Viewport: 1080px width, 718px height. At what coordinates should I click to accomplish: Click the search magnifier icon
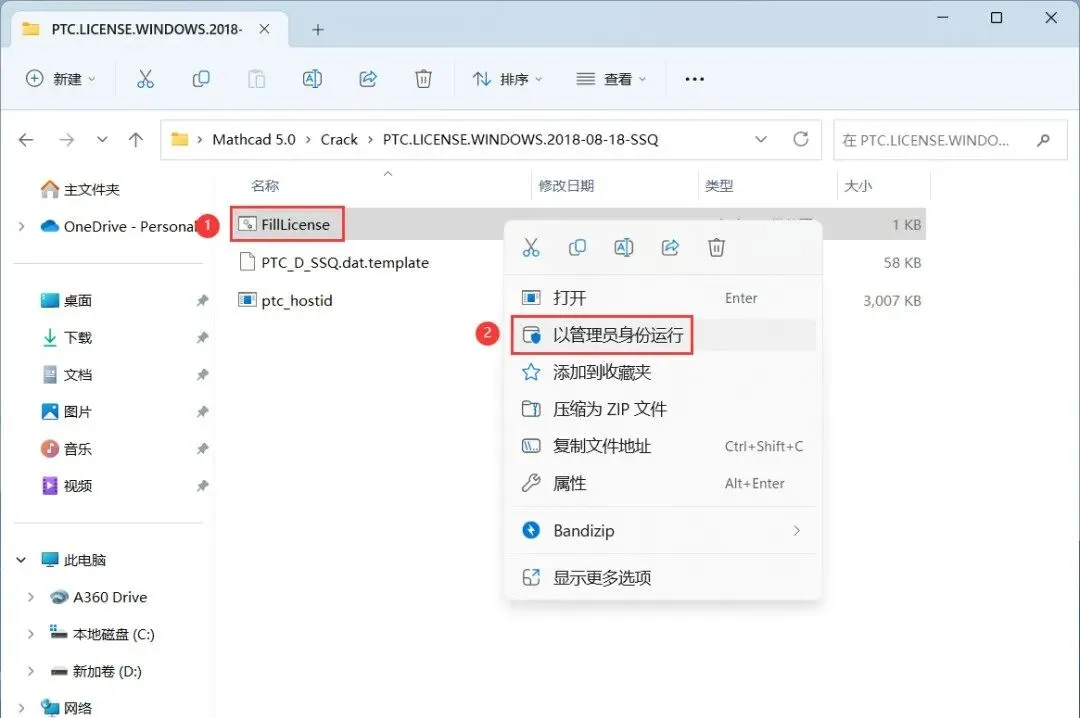click(1043, 140)
